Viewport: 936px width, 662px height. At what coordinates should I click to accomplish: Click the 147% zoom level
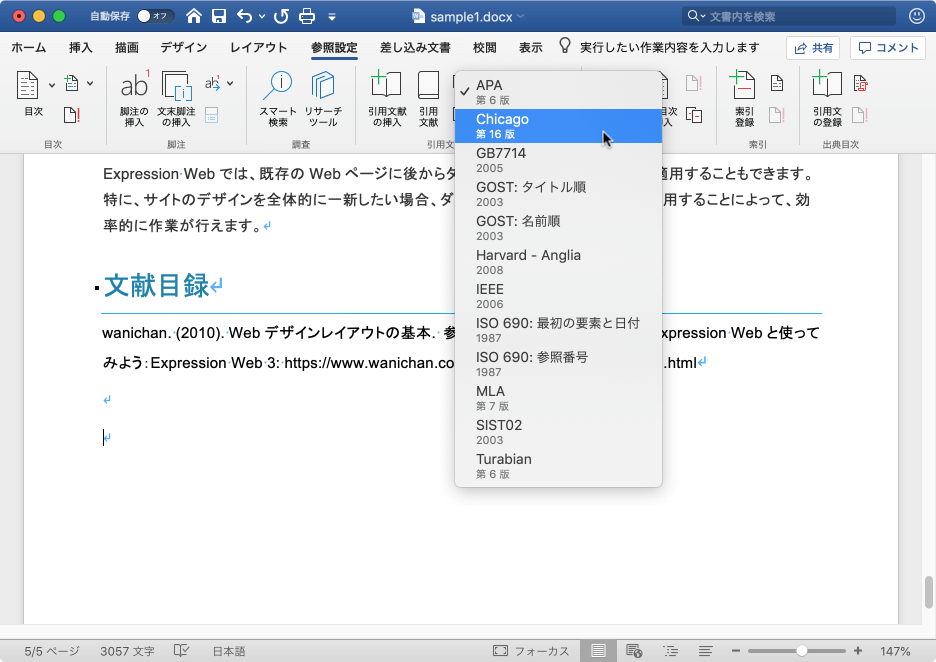(895, 651)
